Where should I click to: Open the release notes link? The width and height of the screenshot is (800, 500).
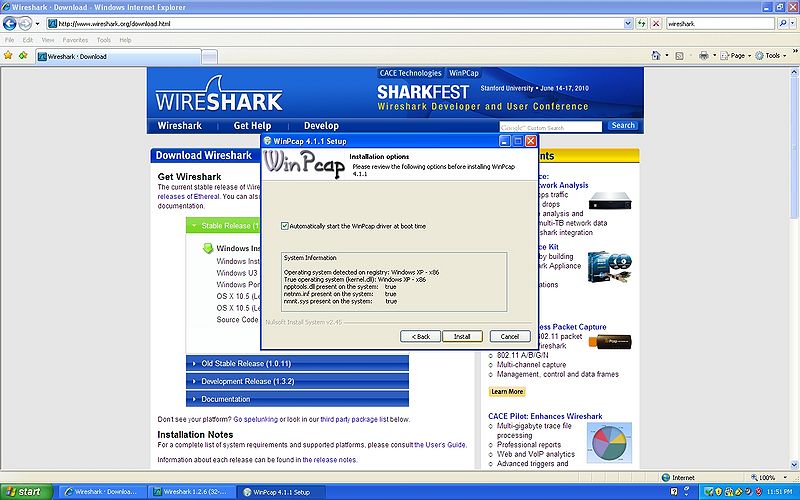(x=329, y=460)
